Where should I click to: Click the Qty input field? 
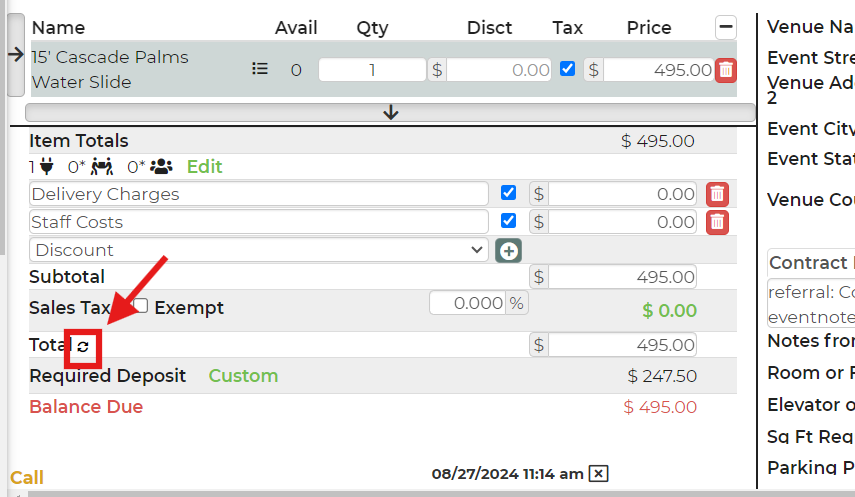point(372,70)
